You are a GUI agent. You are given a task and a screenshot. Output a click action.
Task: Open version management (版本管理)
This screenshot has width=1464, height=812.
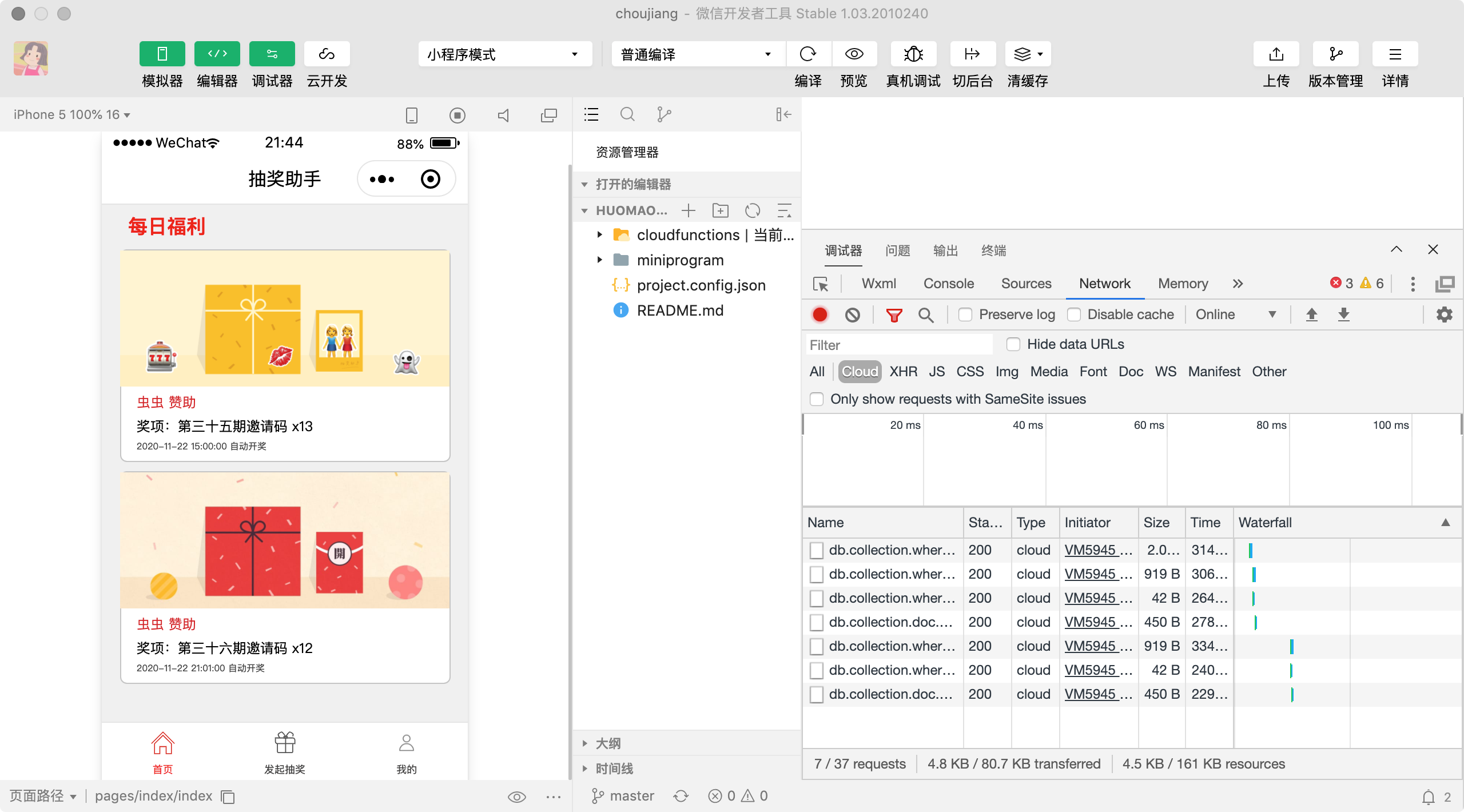[x=1335, y=54]
